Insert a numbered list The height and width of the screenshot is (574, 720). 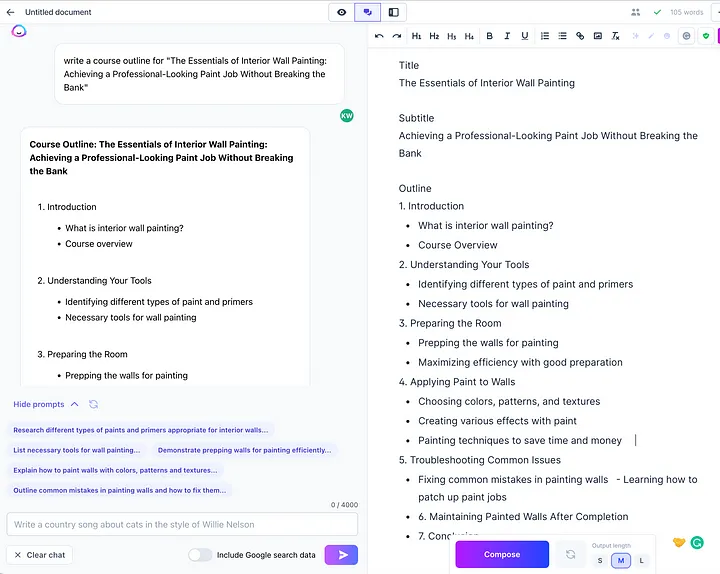(x=545, y=36)
